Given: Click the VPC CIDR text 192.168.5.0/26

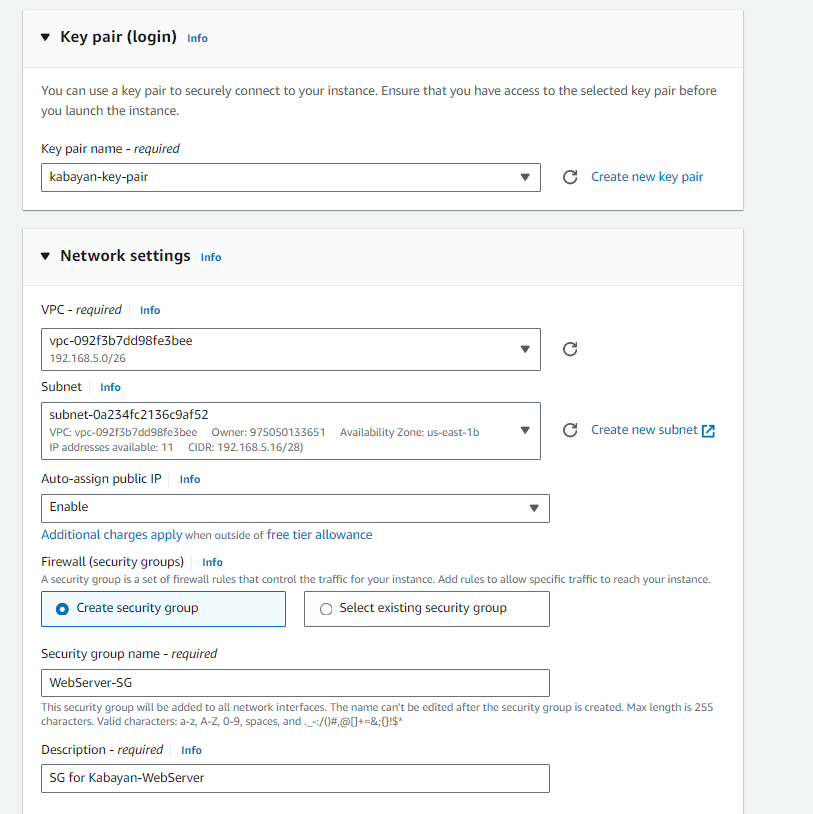Looking at the screenshot, I should 87,359.
